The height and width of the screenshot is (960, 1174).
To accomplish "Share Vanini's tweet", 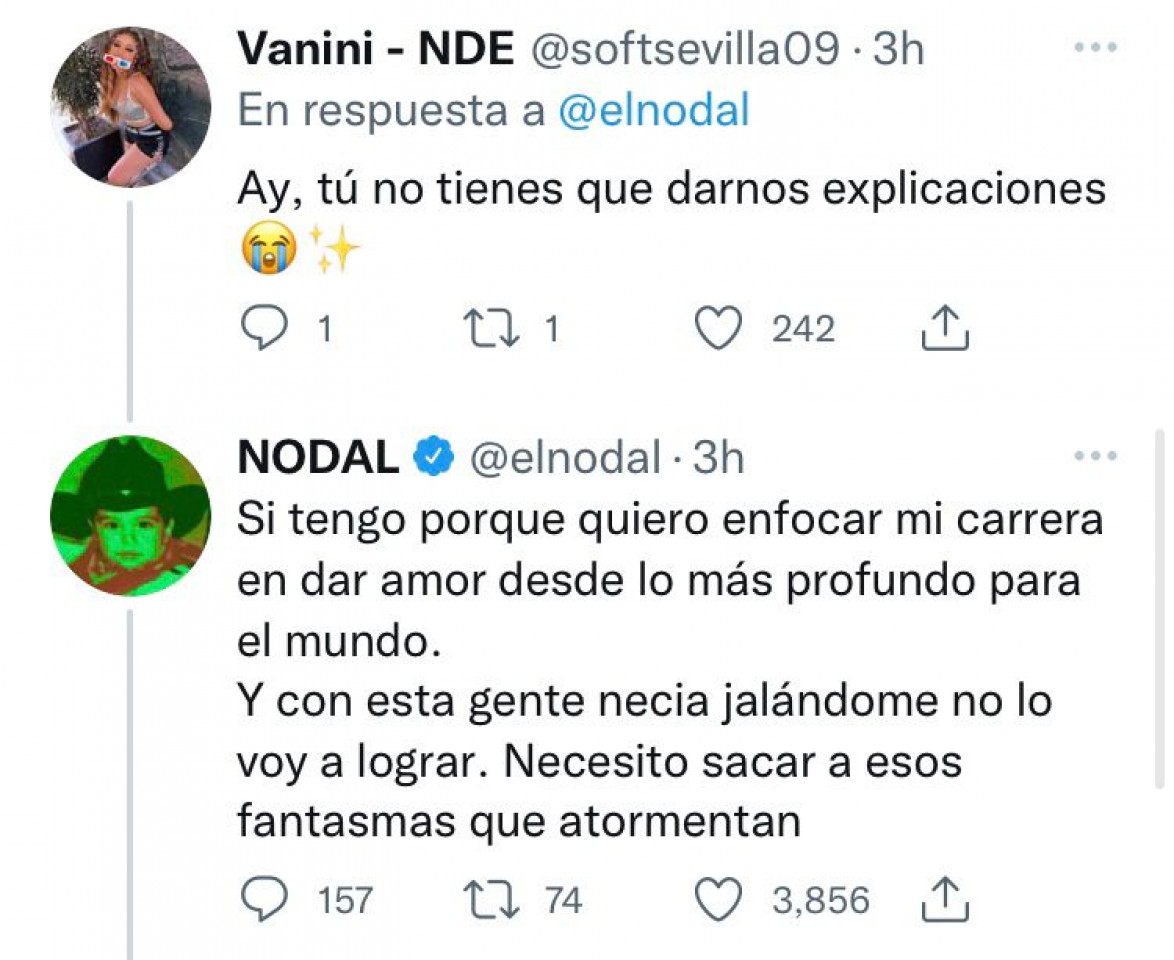I will tap(944, 330).
